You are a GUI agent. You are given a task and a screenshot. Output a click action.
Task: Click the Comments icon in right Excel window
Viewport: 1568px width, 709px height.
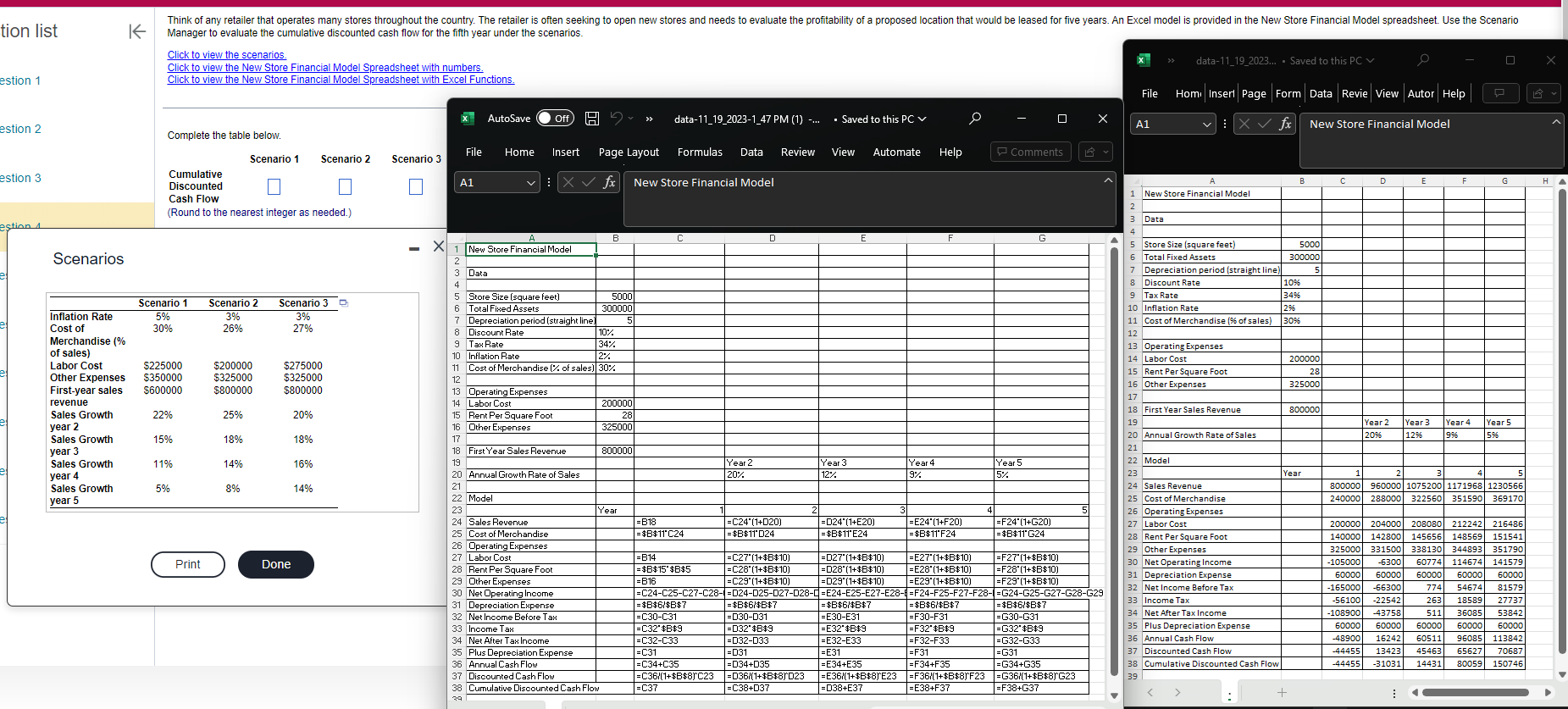point(1499,93)
